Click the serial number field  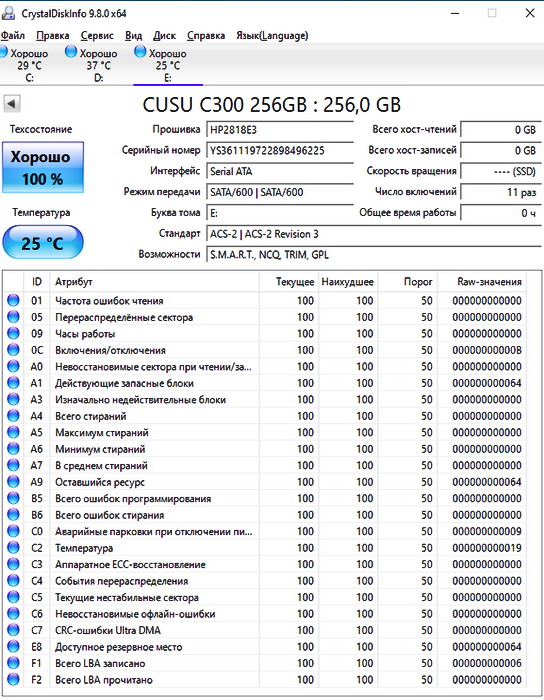coord(280,150)
